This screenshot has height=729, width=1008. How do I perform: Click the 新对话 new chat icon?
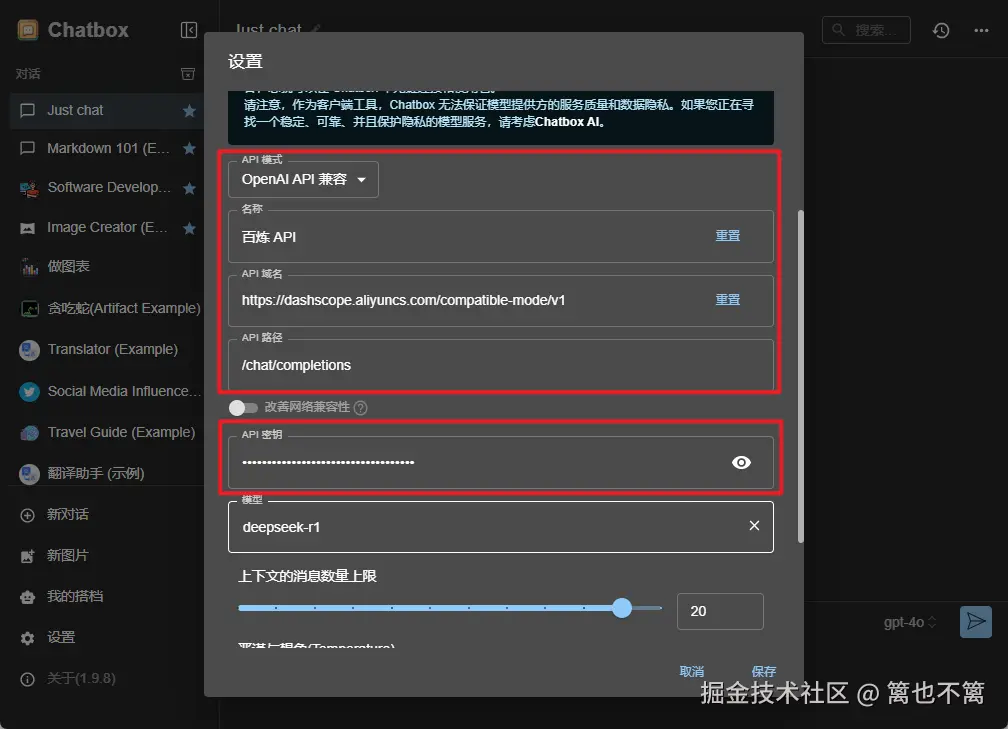pos(27,515)
